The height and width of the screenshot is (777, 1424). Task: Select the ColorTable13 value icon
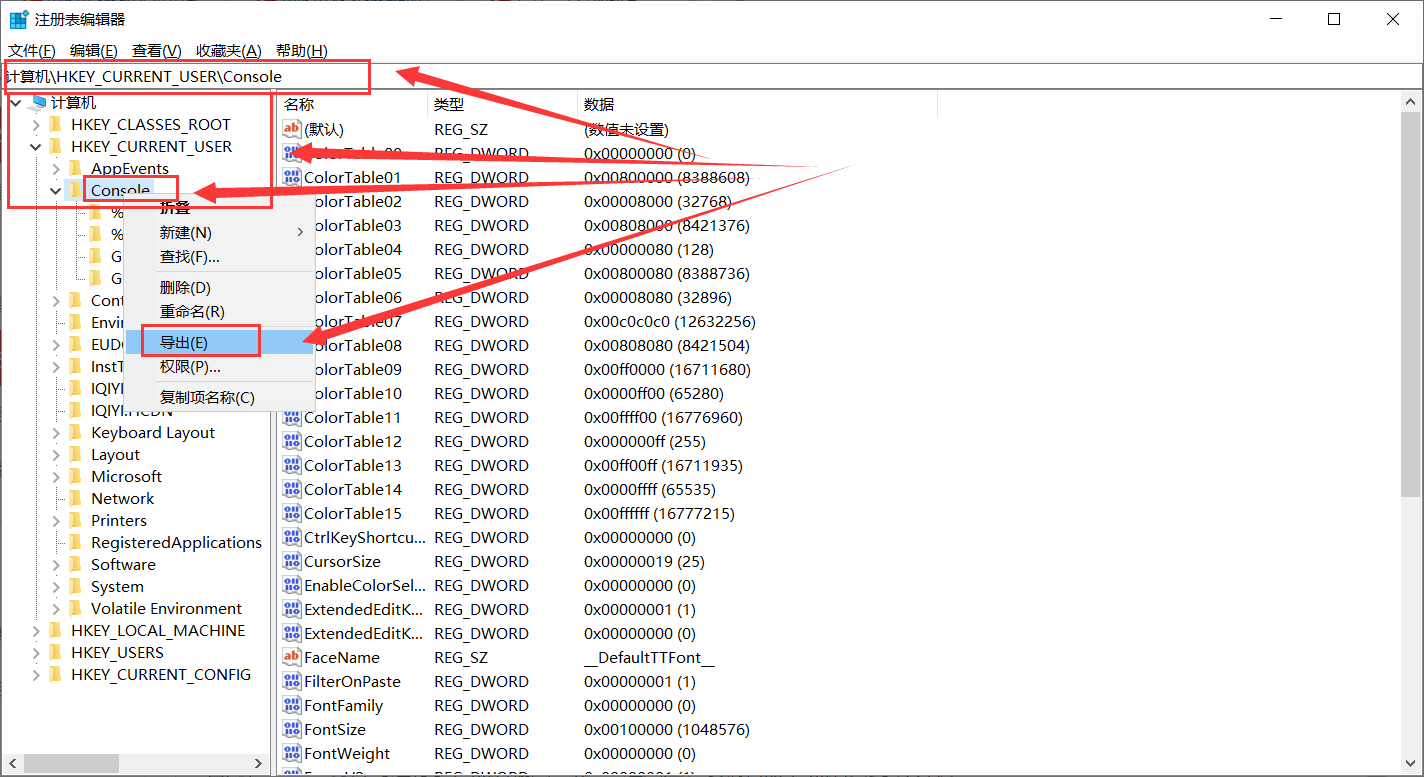(x=292, y=465)
